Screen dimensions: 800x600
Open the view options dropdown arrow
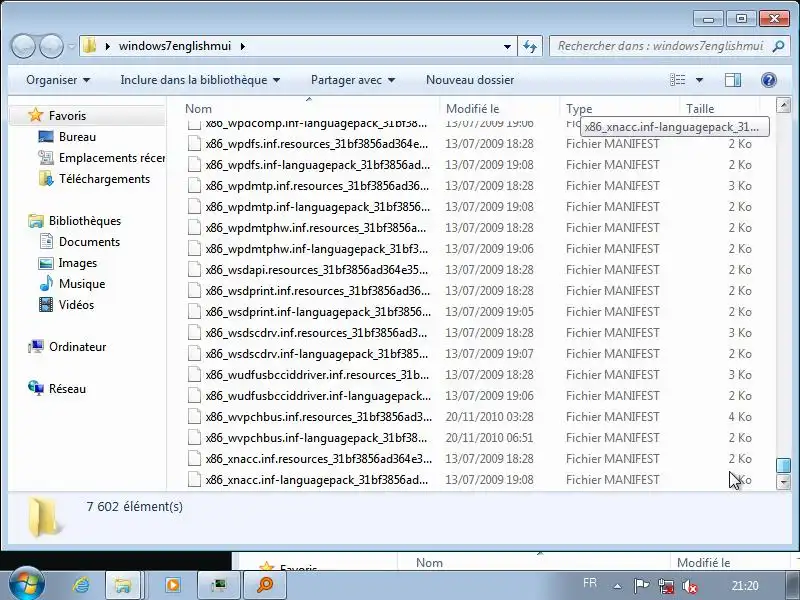click(699, 80)
